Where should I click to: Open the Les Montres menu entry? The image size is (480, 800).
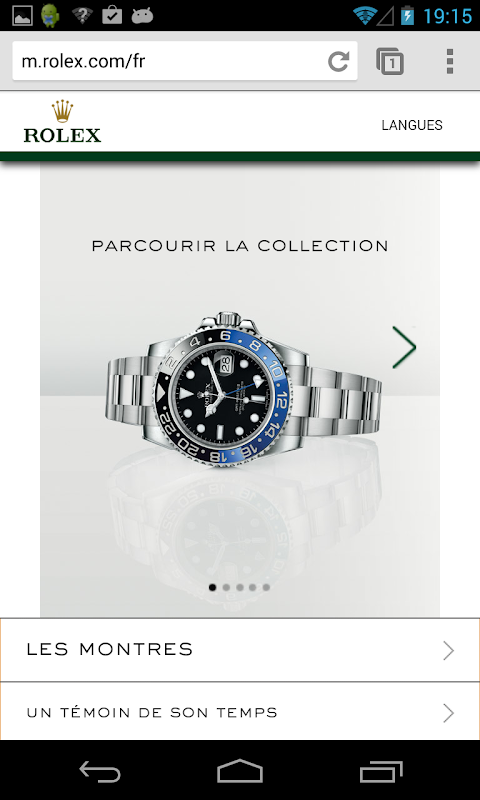240,650
